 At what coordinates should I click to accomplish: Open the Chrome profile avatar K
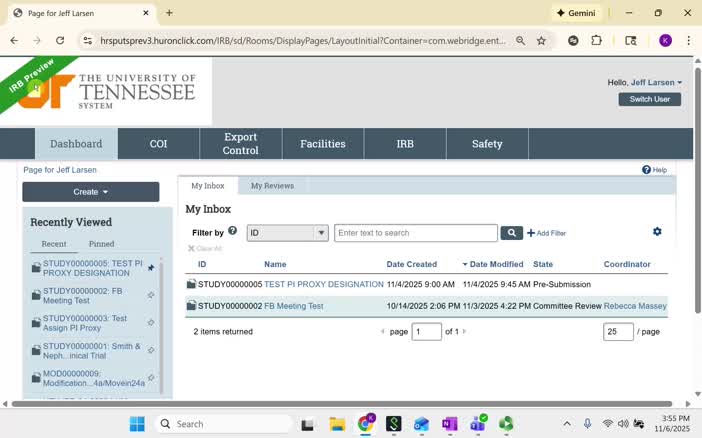(x=665, y=41)
